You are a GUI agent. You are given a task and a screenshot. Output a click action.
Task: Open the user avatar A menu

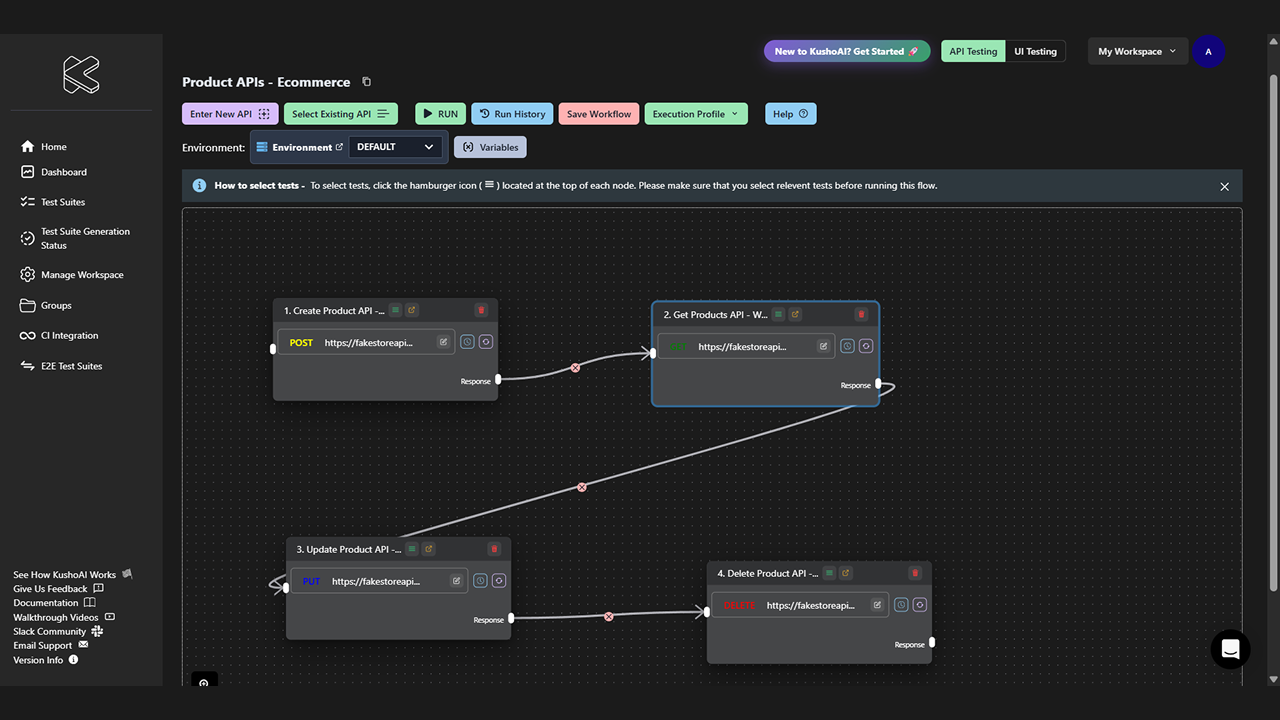(1208, 52)
